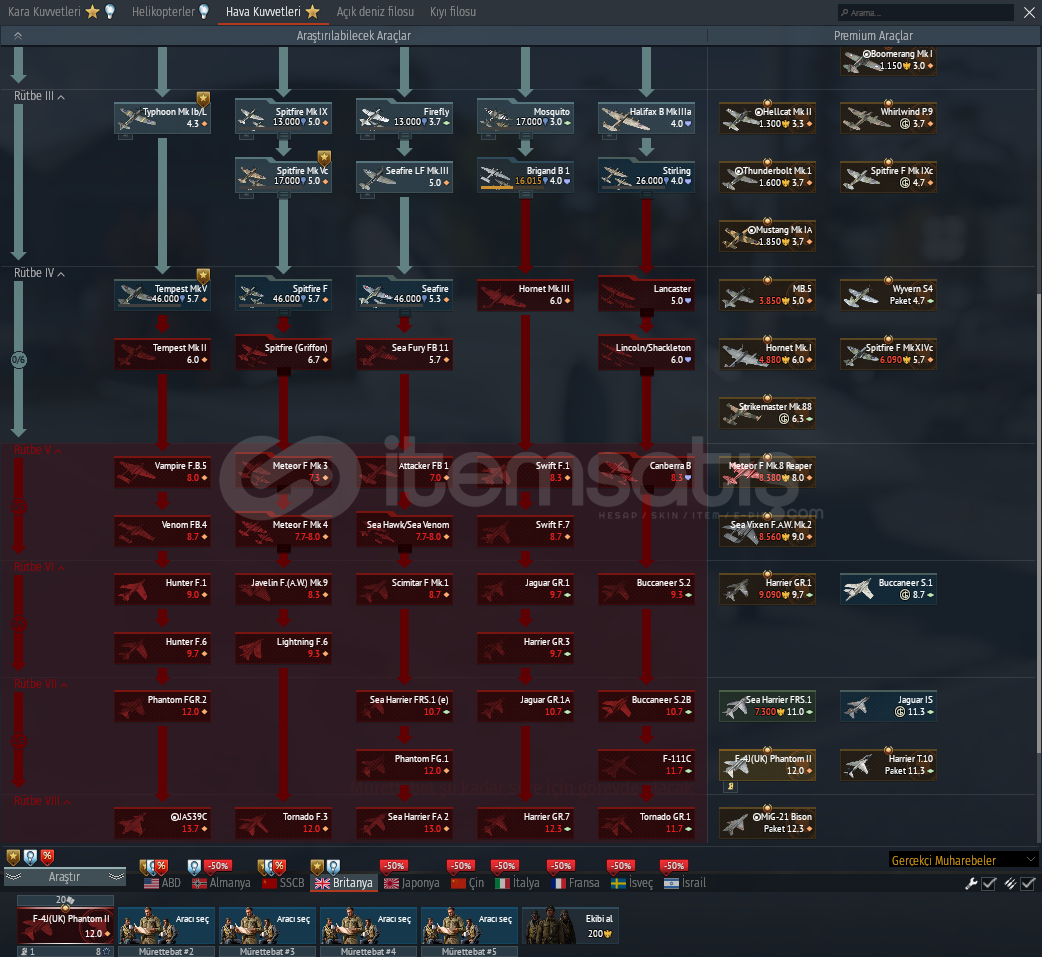Screen dimensions: 1042x957
Task: Toggle the checkbox beside the slashes icon
Action: 1028,883
